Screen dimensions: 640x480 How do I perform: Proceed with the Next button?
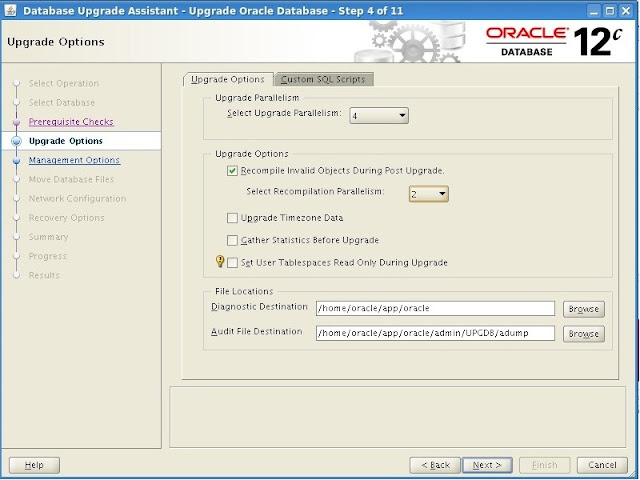487,465
